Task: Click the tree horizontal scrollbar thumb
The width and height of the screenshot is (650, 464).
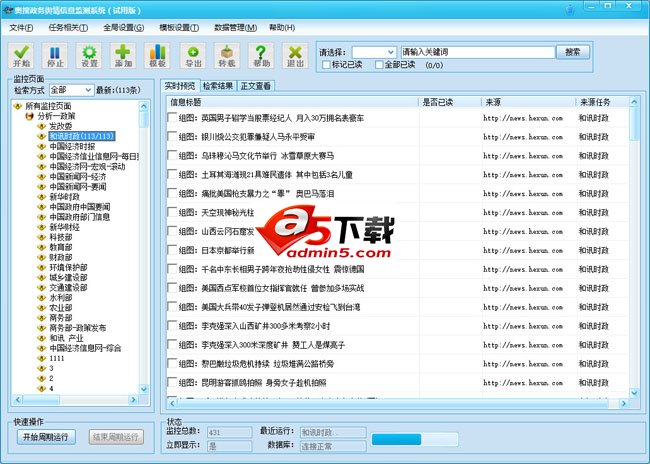Action: [x=41, y=400]
